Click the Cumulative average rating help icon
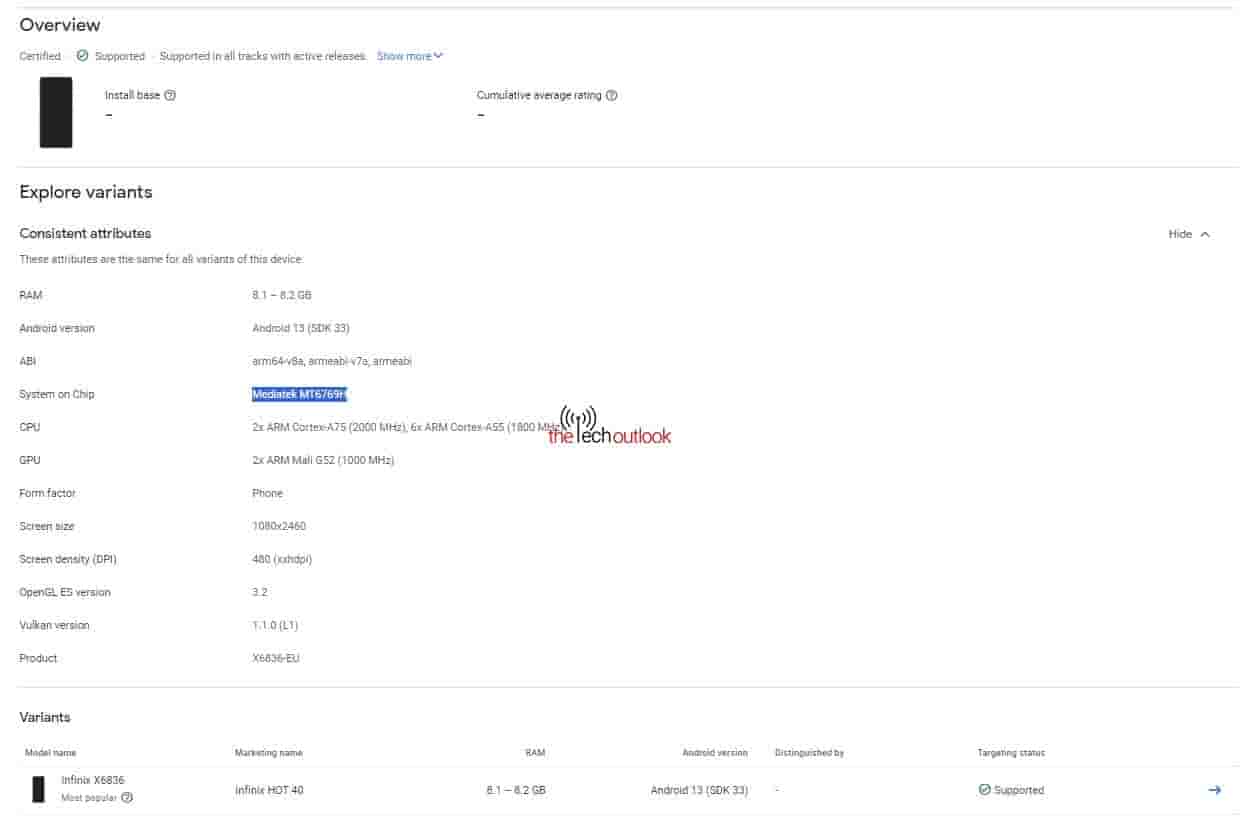This screenshot has height=823, width=1252. (611, 96)
